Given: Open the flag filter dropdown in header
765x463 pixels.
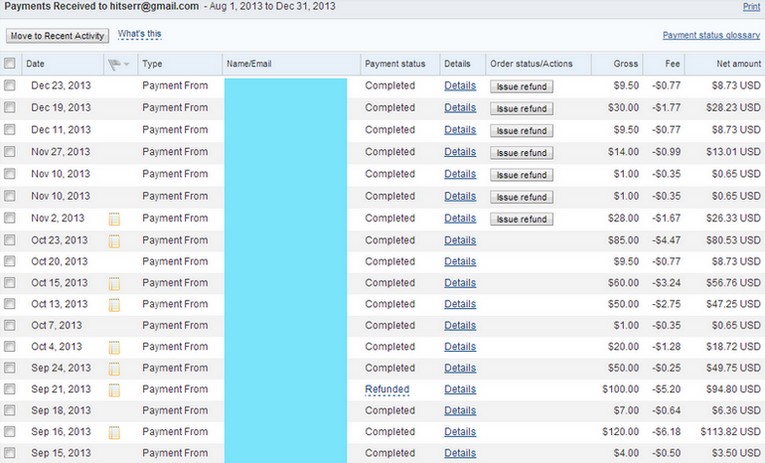Looking at the screenshot, I should (x=119, y=64).
